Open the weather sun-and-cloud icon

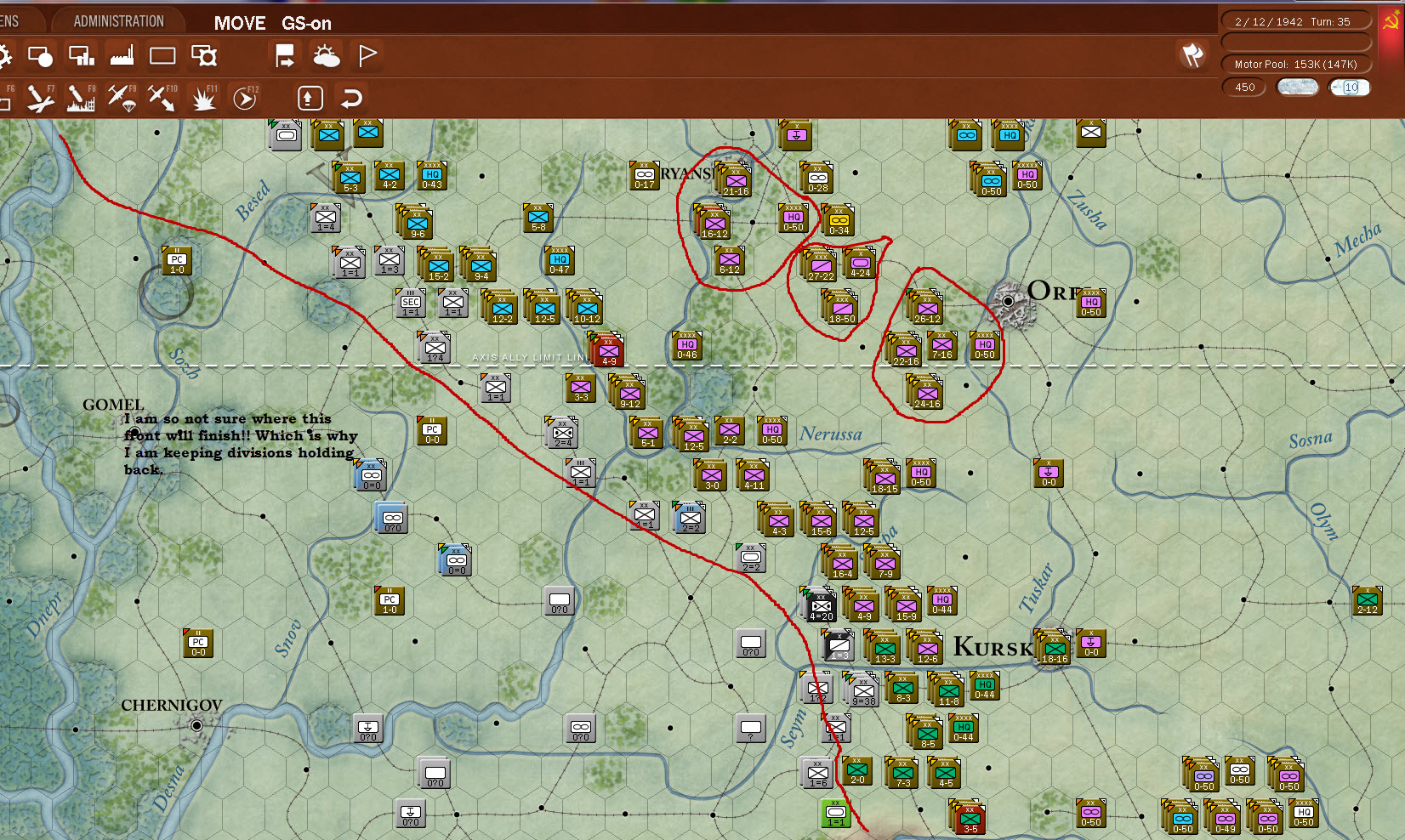point(326,56)
